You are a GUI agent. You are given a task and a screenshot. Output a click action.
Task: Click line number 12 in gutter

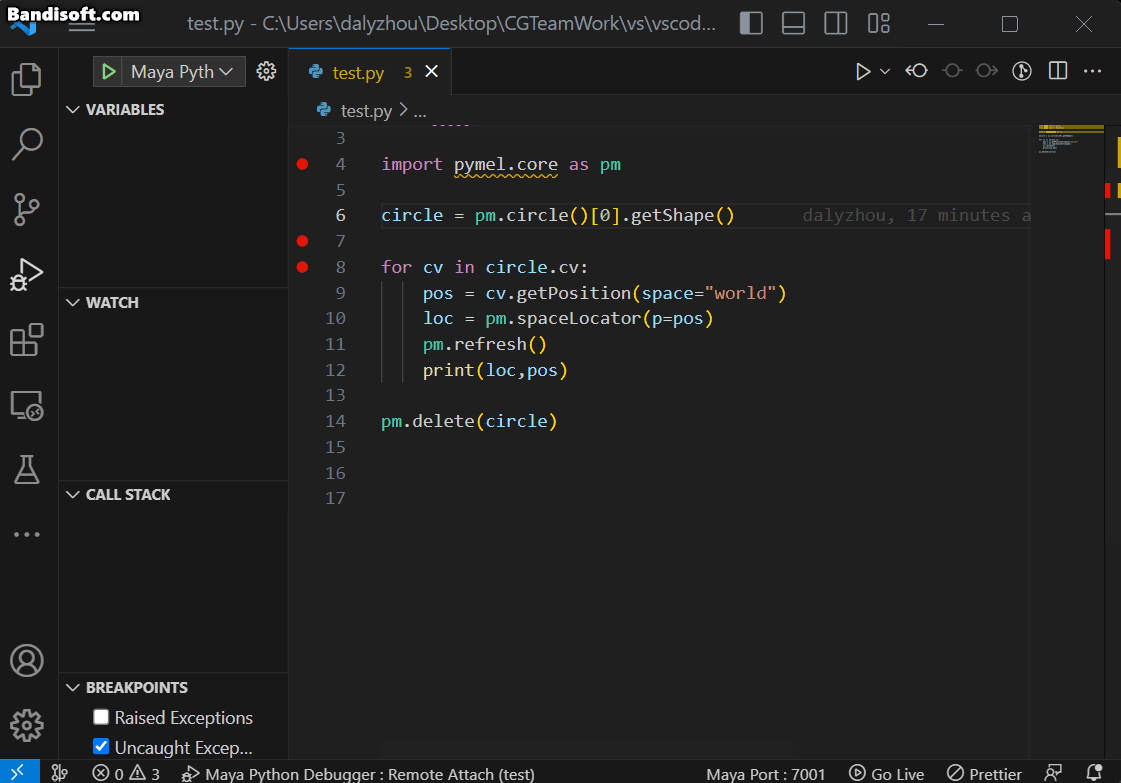pos(335,370)
